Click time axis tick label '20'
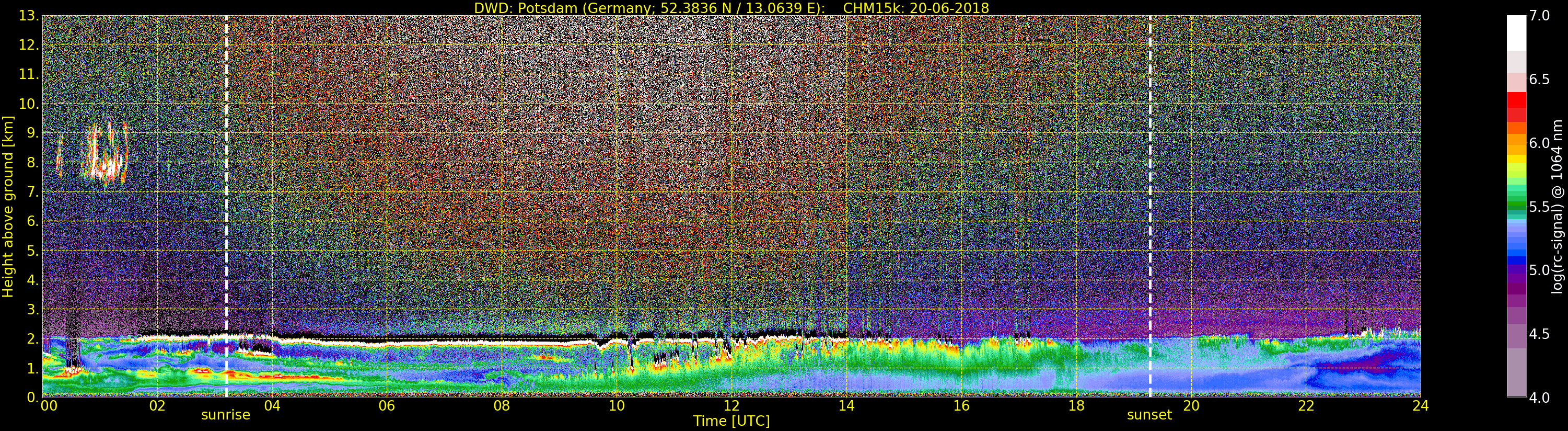Screen dimensions: 1568x431 click(x=1191, y=406)
